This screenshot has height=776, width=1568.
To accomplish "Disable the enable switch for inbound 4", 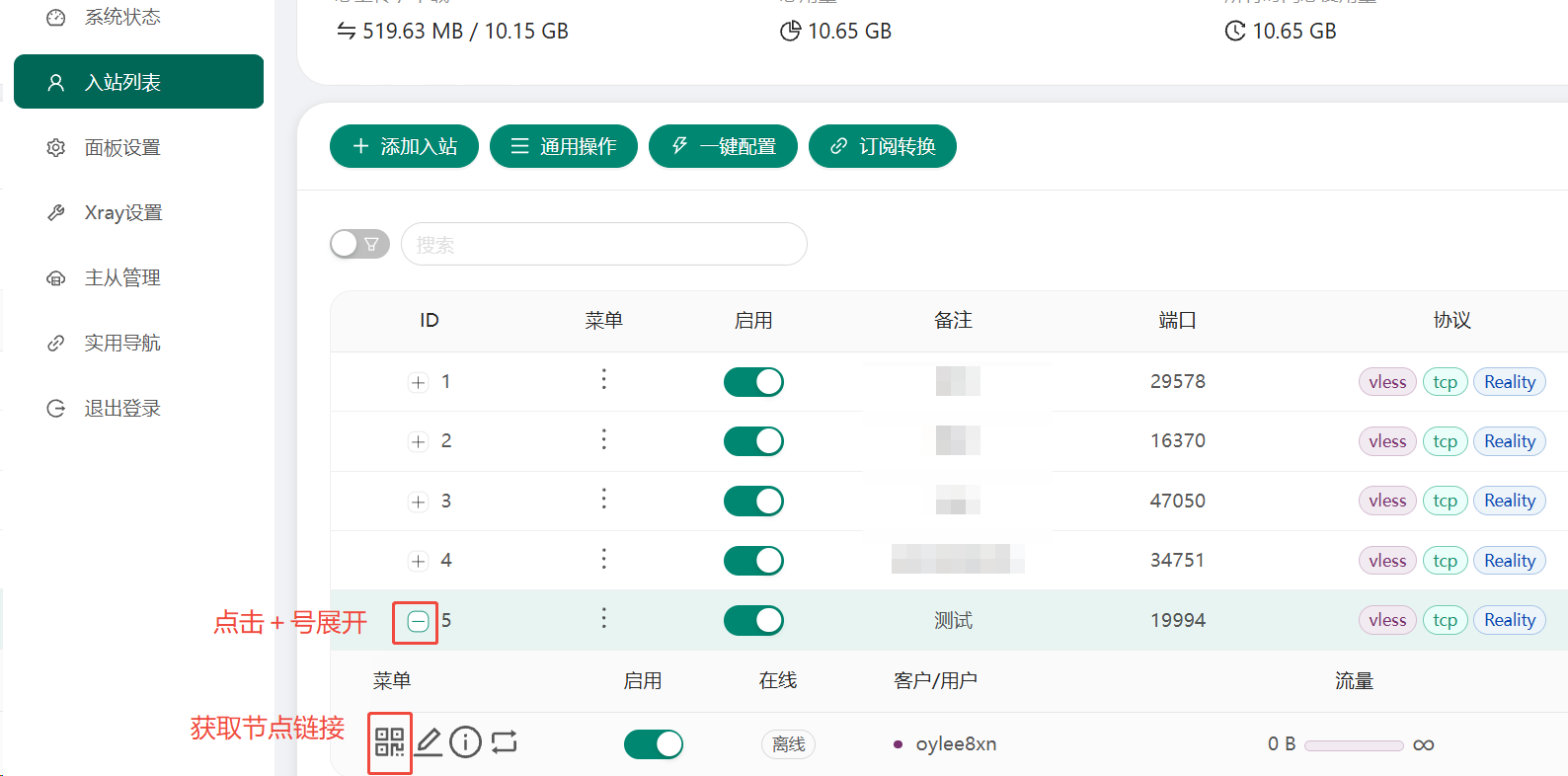I will (753, 561).
